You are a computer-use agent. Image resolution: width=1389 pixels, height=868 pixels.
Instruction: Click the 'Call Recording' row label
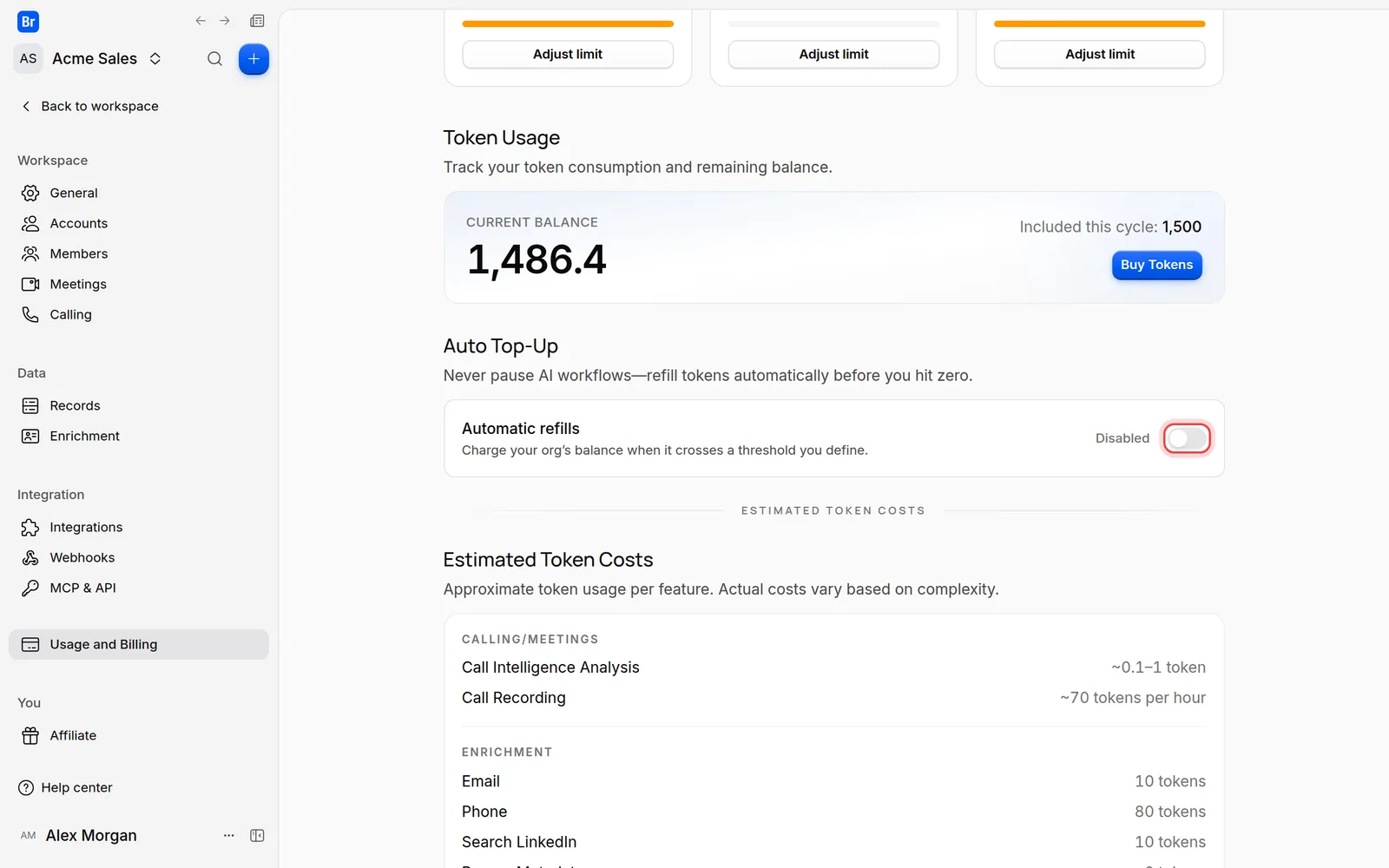tap(514, 698)
